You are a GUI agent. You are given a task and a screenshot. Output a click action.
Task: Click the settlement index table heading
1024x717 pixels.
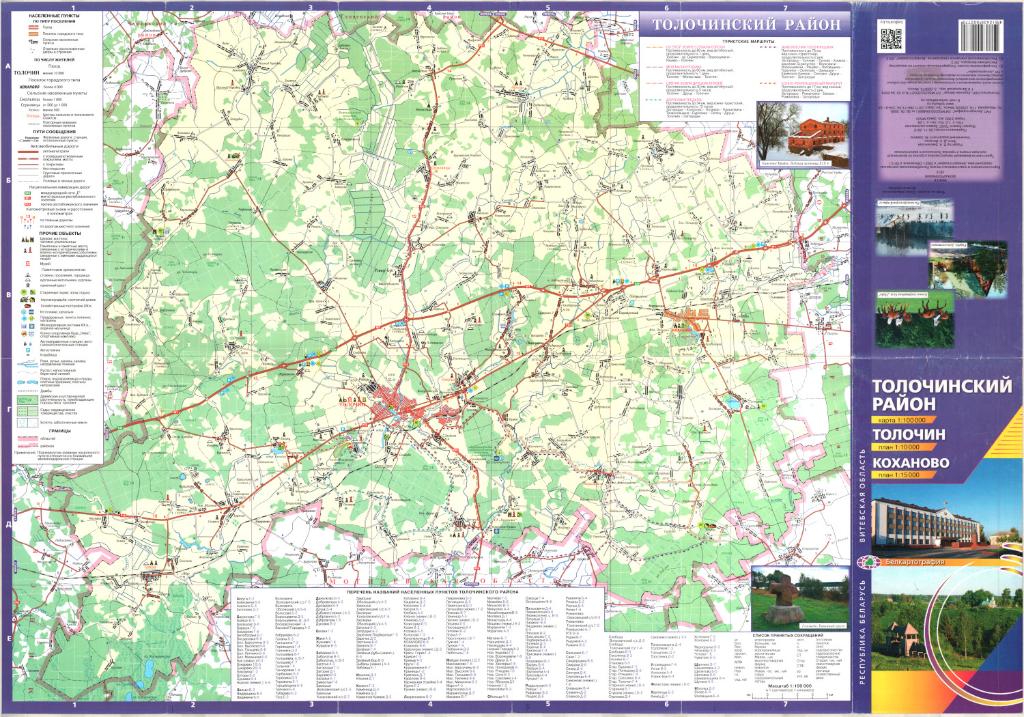[x=428, y=591]
